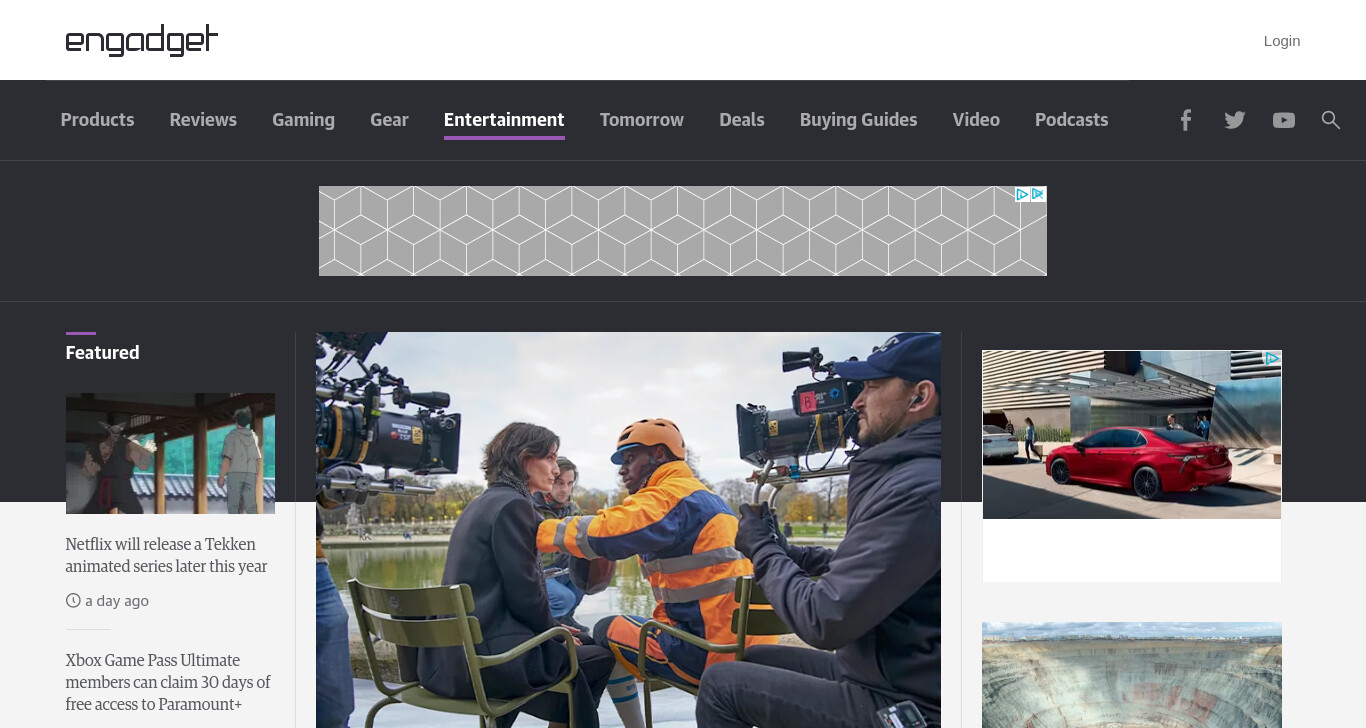Click the 'Featured' heading
Viewport: 1366px width, 728px height.
(102, 353)
